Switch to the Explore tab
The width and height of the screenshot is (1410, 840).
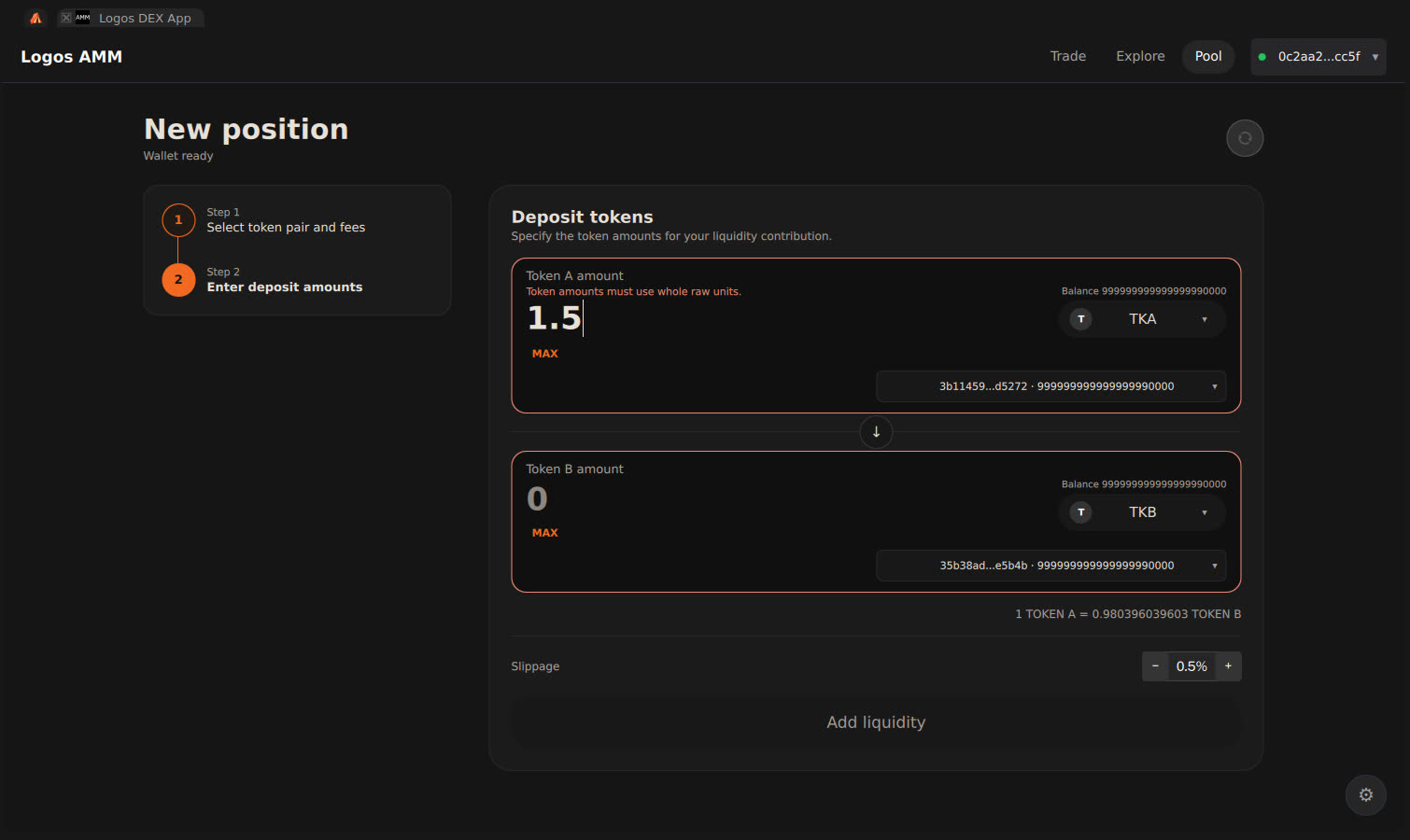(x=1140, y=57)
